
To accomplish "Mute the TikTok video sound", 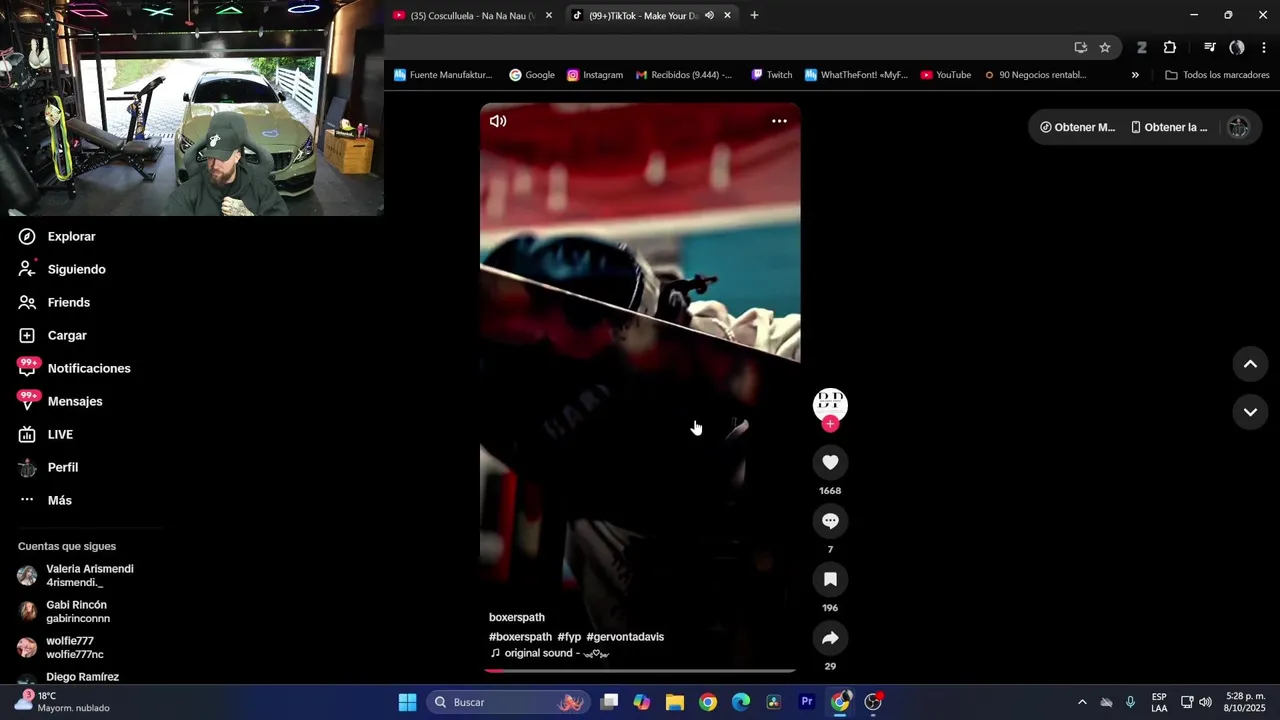I will click(x=498, y=121).
